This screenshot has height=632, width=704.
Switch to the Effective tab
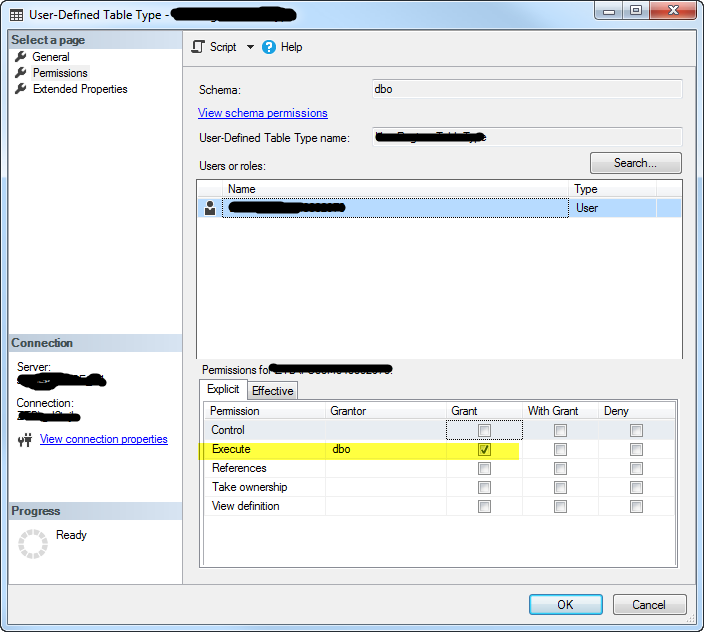[x=273, y=391]
